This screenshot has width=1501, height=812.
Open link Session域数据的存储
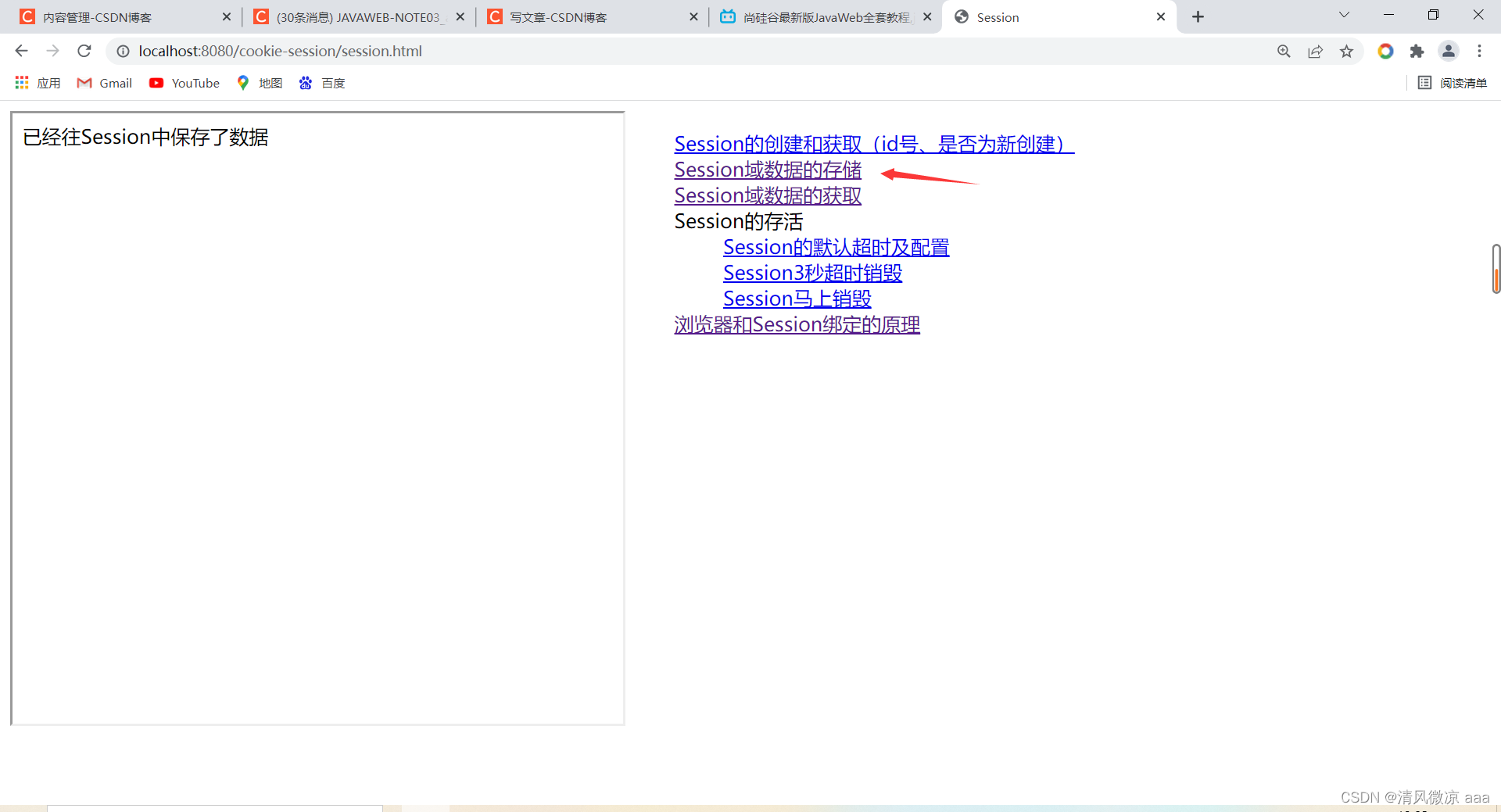tap(768, 170)
